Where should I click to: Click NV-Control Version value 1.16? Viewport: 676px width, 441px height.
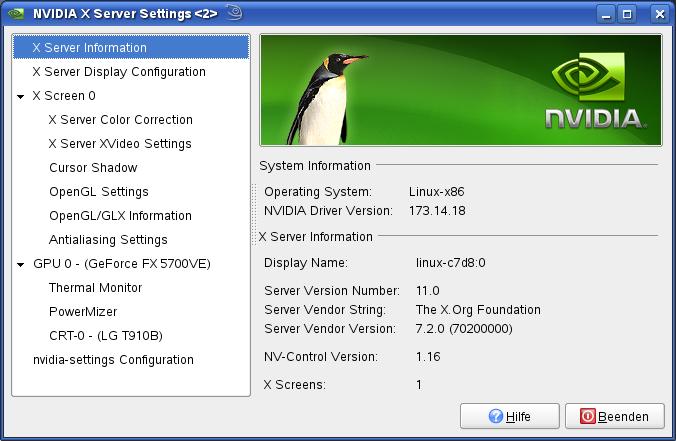pos(428,357)
